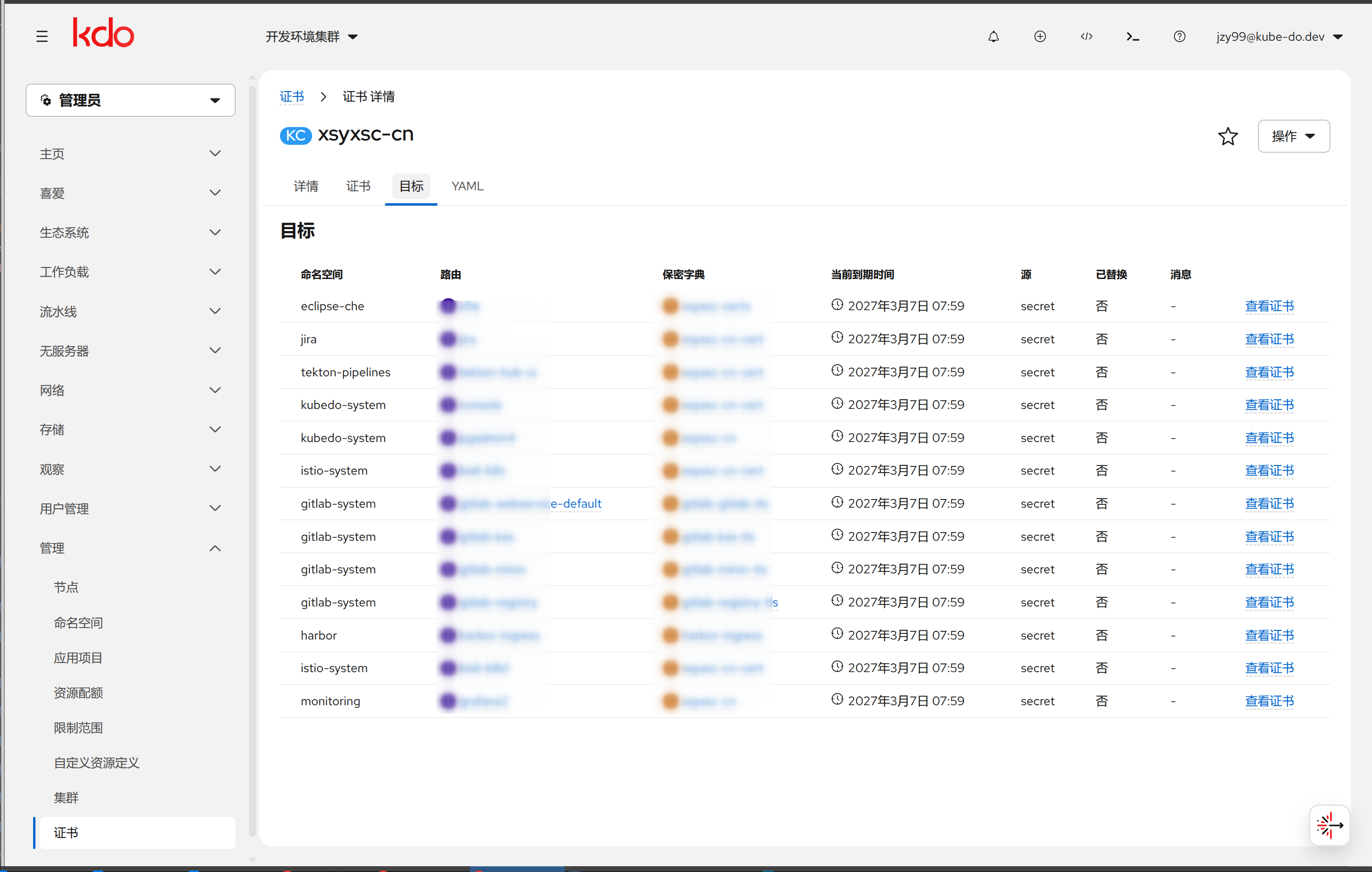This screenshot has height=872, width=1372.
Task: Launch the web terminal icon
Action: (x=1133, y=36)
